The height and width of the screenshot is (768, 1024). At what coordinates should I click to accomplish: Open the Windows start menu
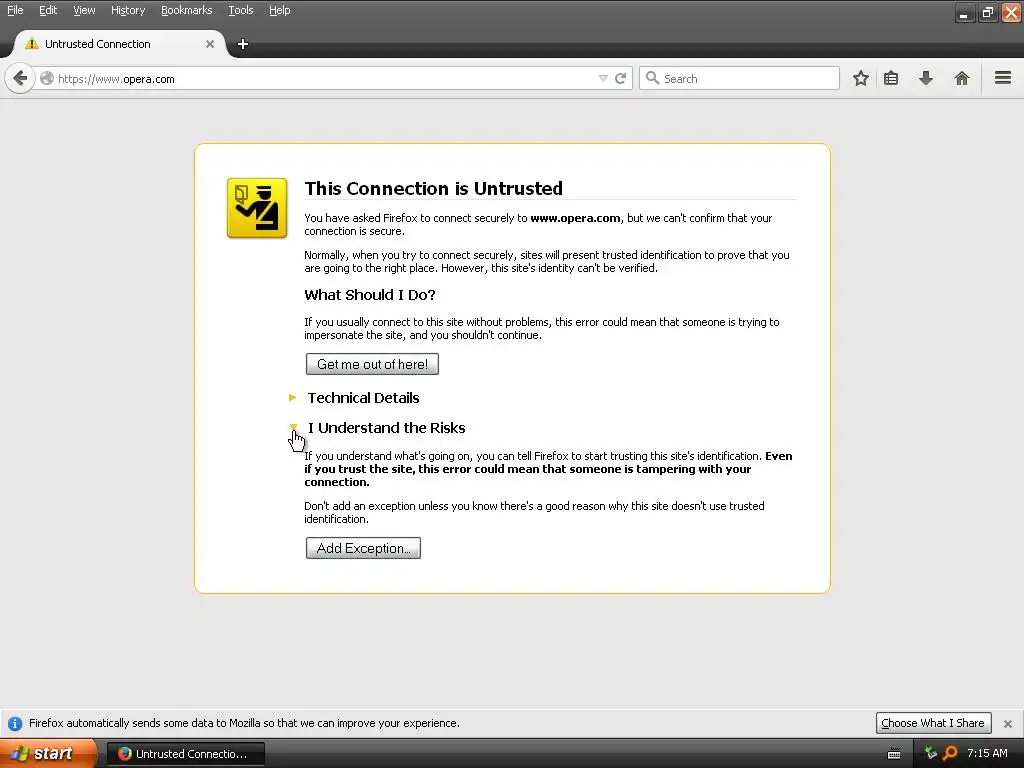[48, 754]
